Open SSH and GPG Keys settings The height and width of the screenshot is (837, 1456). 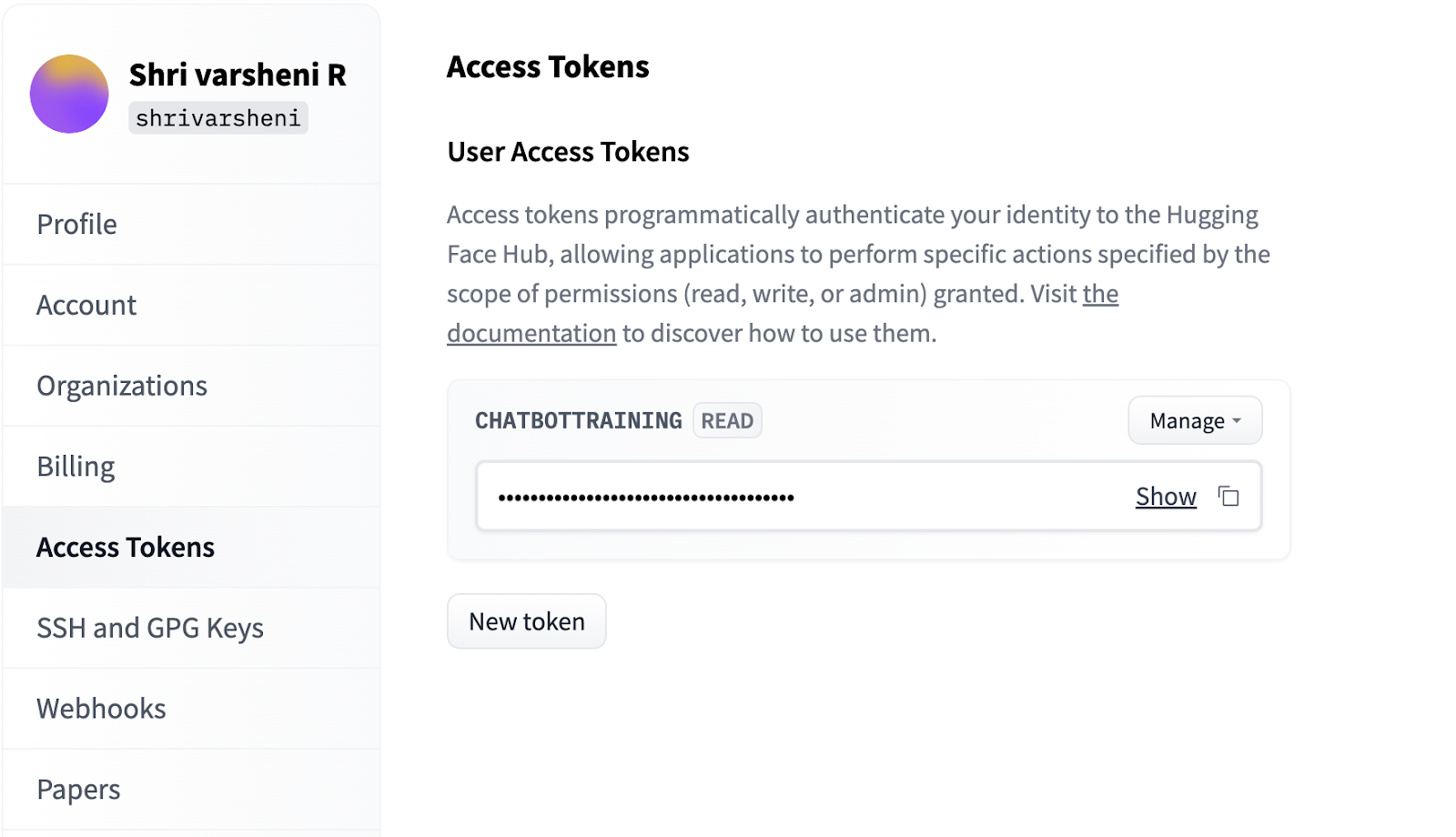tap(150, 627)
